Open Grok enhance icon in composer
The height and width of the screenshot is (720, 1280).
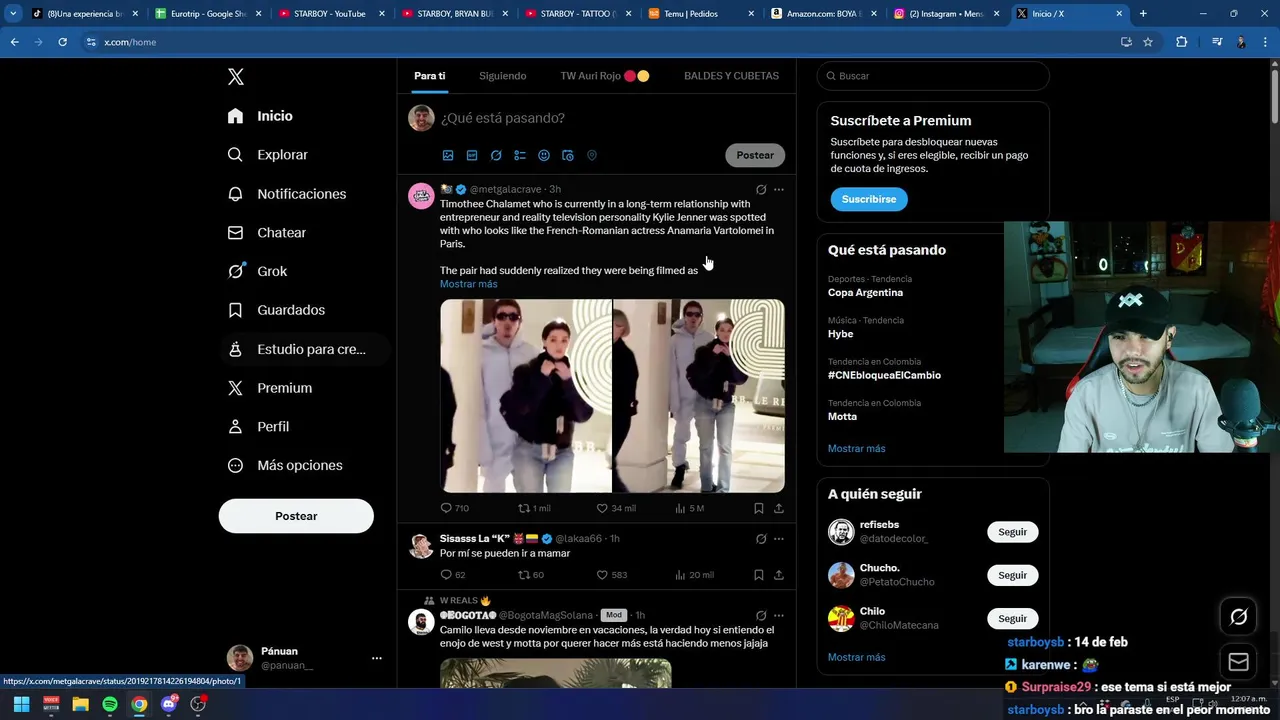(x=496, y=155)
